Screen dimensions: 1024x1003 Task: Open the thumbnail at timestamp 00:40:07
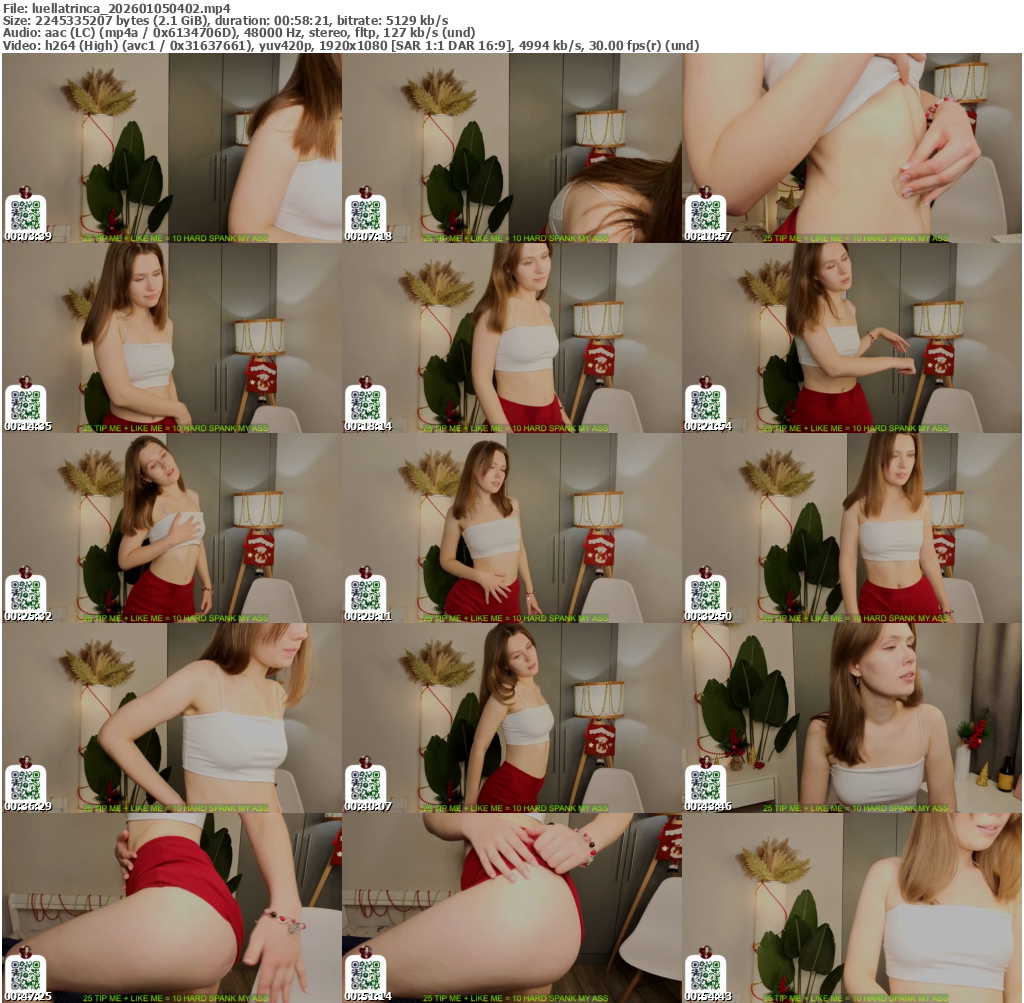pyautogui.click(x=512, y=718)
